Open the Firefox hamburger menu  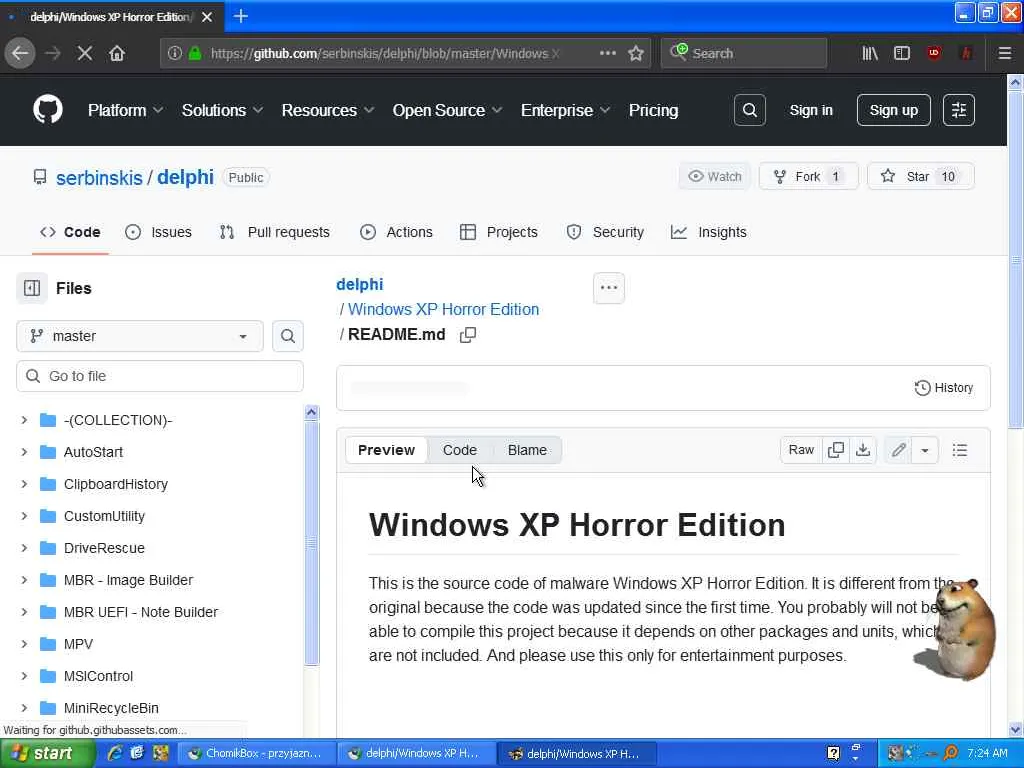[1005, 53]
